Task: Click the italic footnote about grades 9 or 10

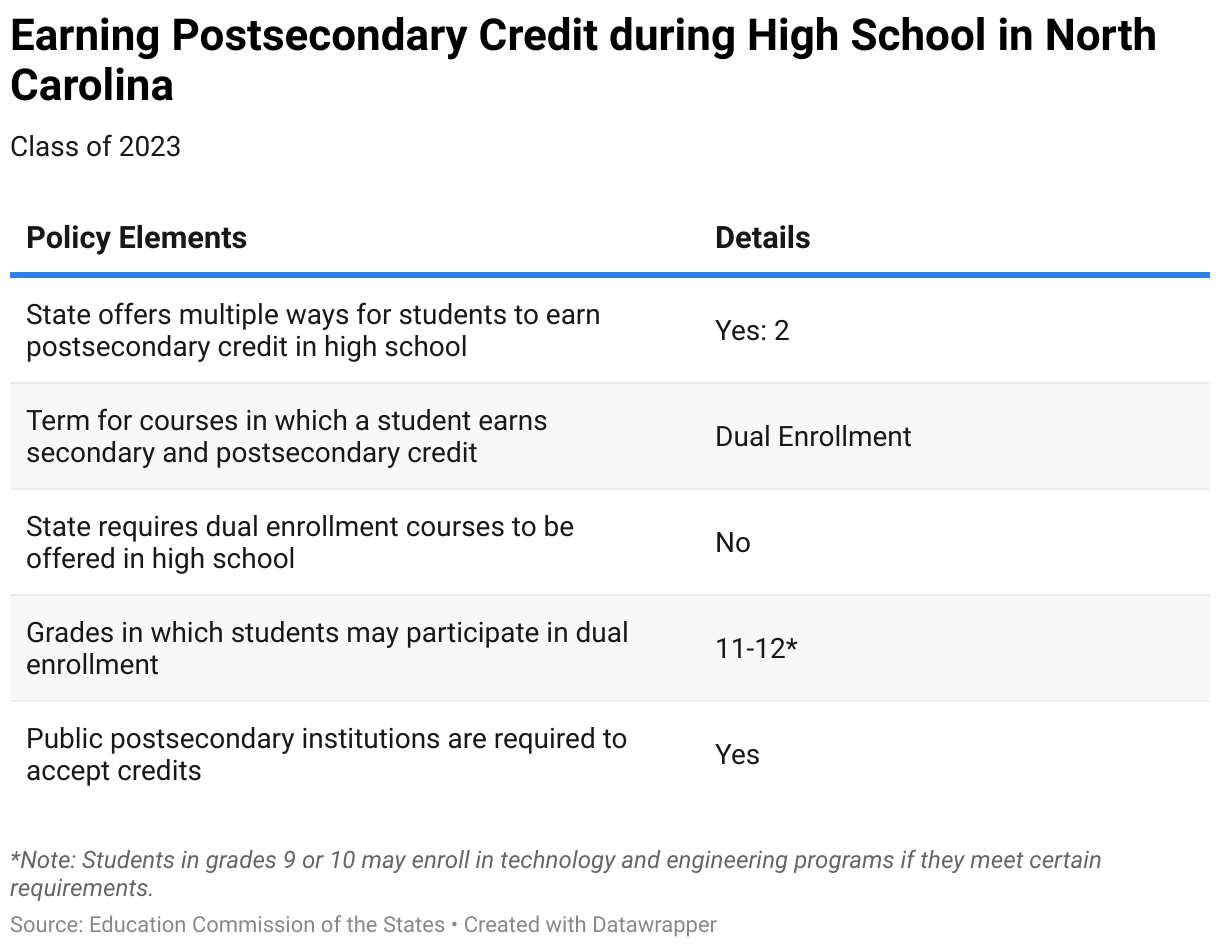Action: tap(555, 873)
